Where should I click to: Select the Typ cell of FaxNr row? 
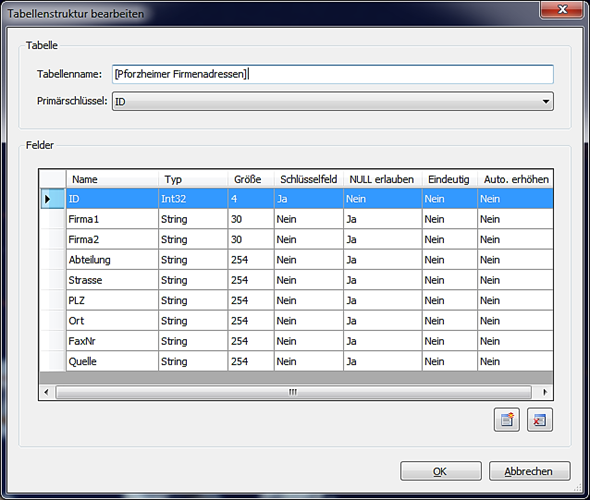tap(193, 341)
